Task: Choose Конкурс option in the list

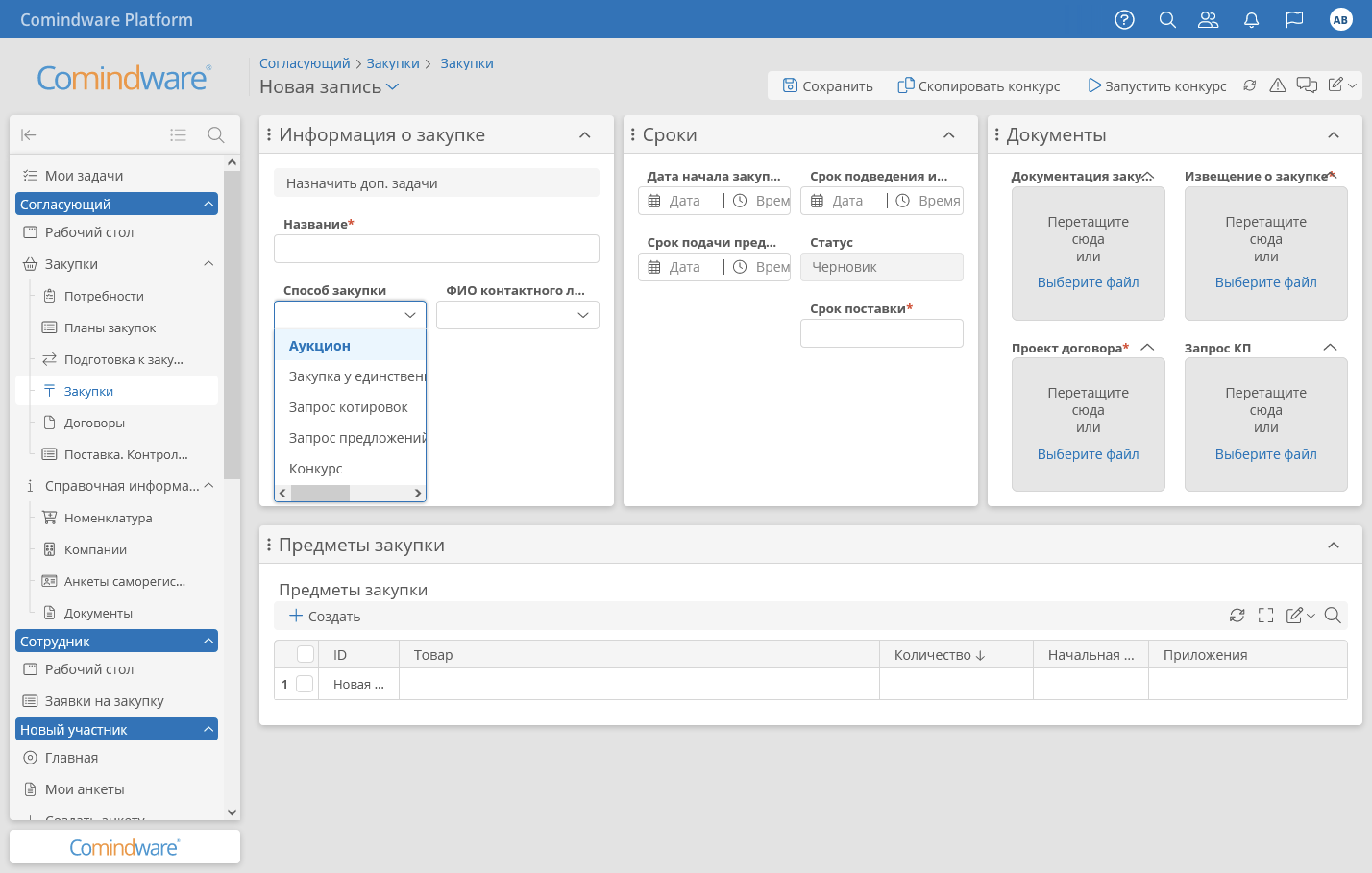Action: pos(350,469)
